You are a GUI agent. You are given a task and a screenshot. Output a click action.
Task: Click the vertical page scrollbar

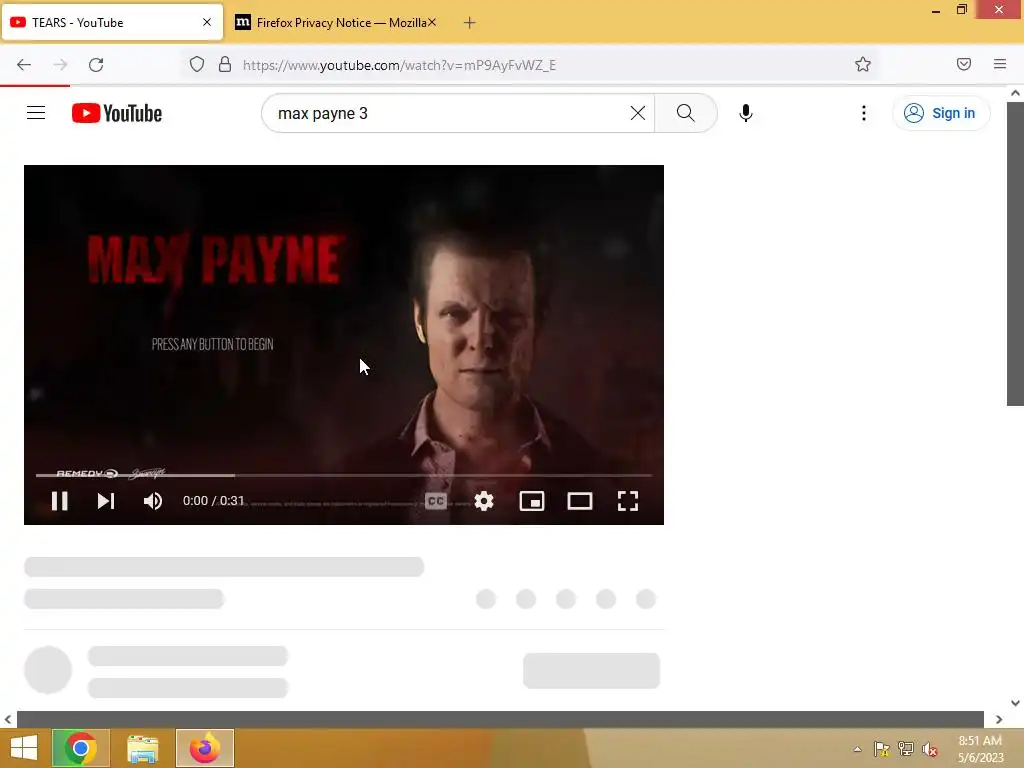point(1015,253)
